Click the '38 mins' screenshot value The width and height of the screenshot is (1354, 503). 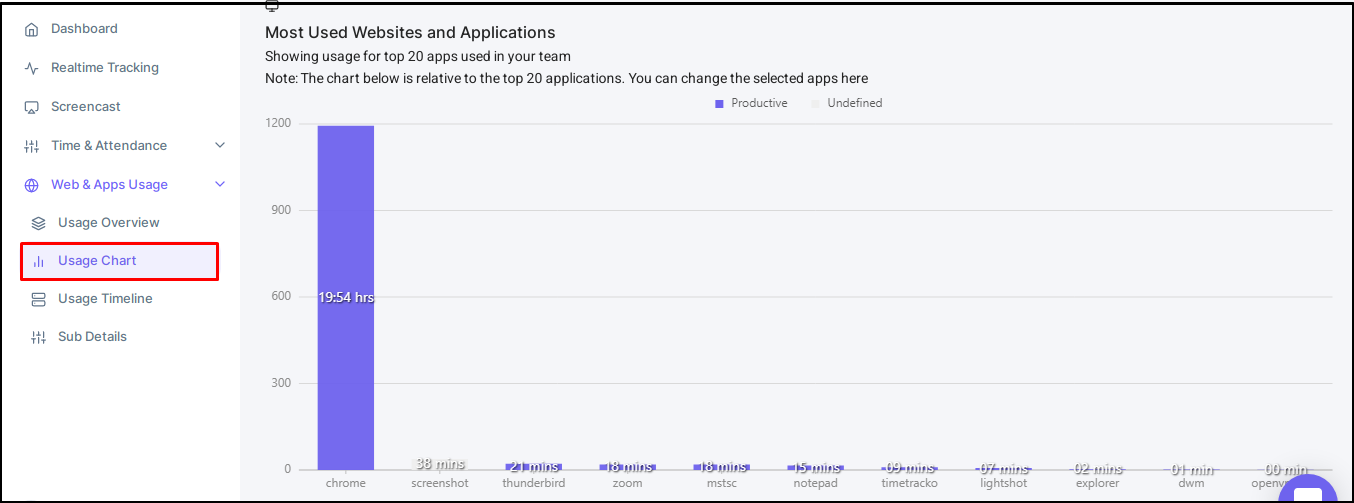pos(440,463)
